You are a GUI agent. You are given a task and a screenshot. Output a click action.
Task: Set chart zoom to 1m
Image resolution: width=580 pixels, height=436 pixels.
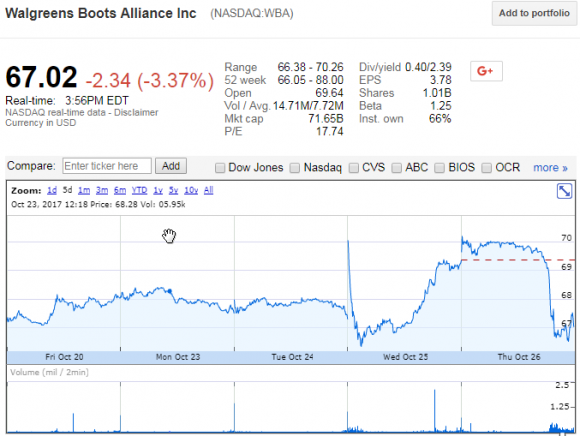[x=84, y=190]
